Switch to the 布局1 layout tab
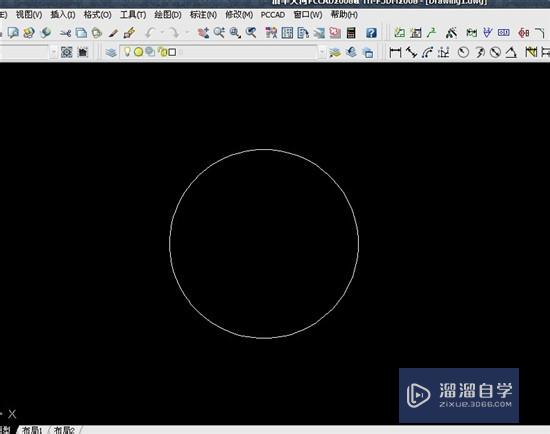Image resolution: width=550 pixels, height=434 pixels. pyautogui.click(x=32, y=430)
